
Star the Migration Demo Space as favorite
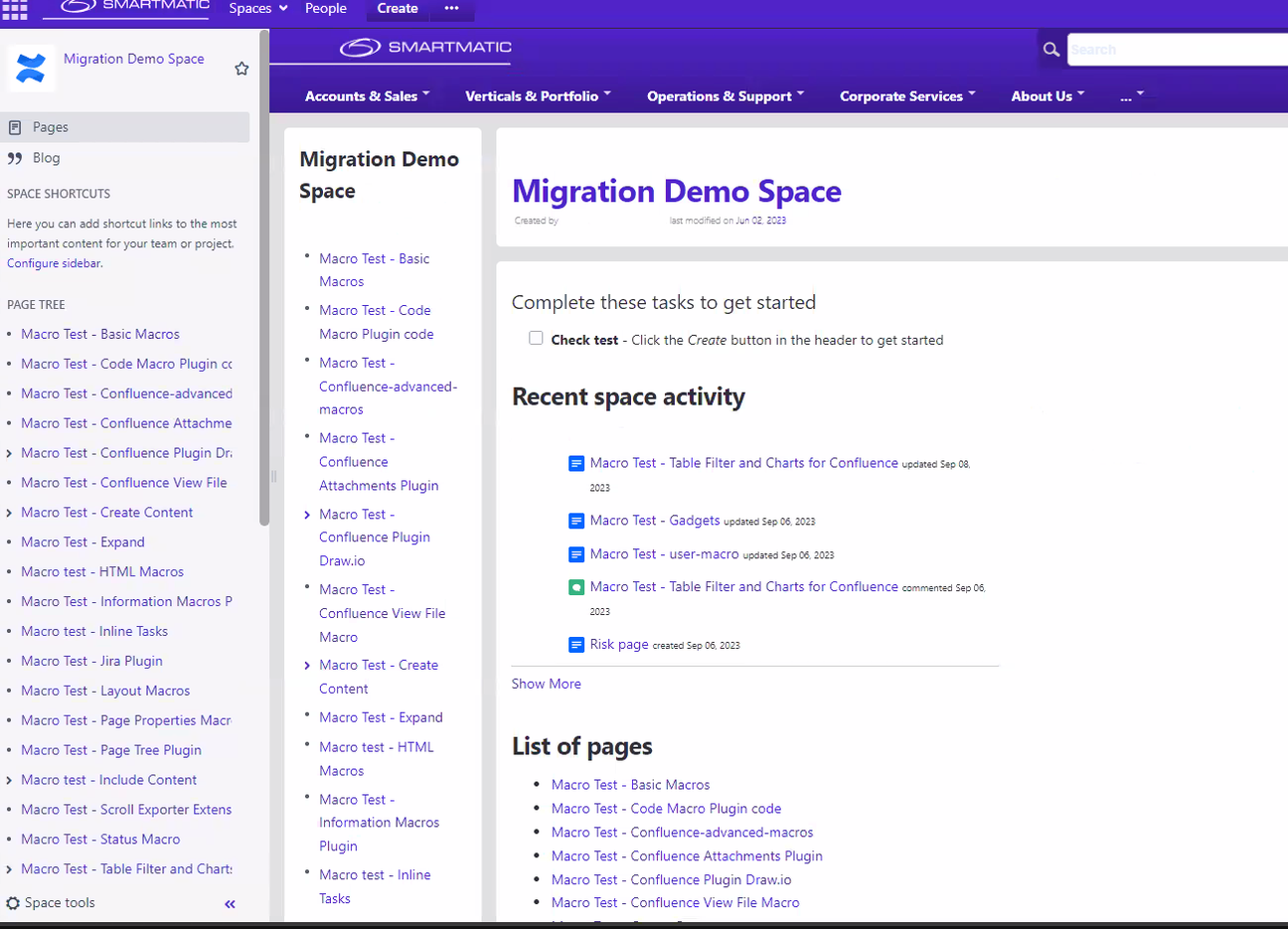tap(241, 69)
